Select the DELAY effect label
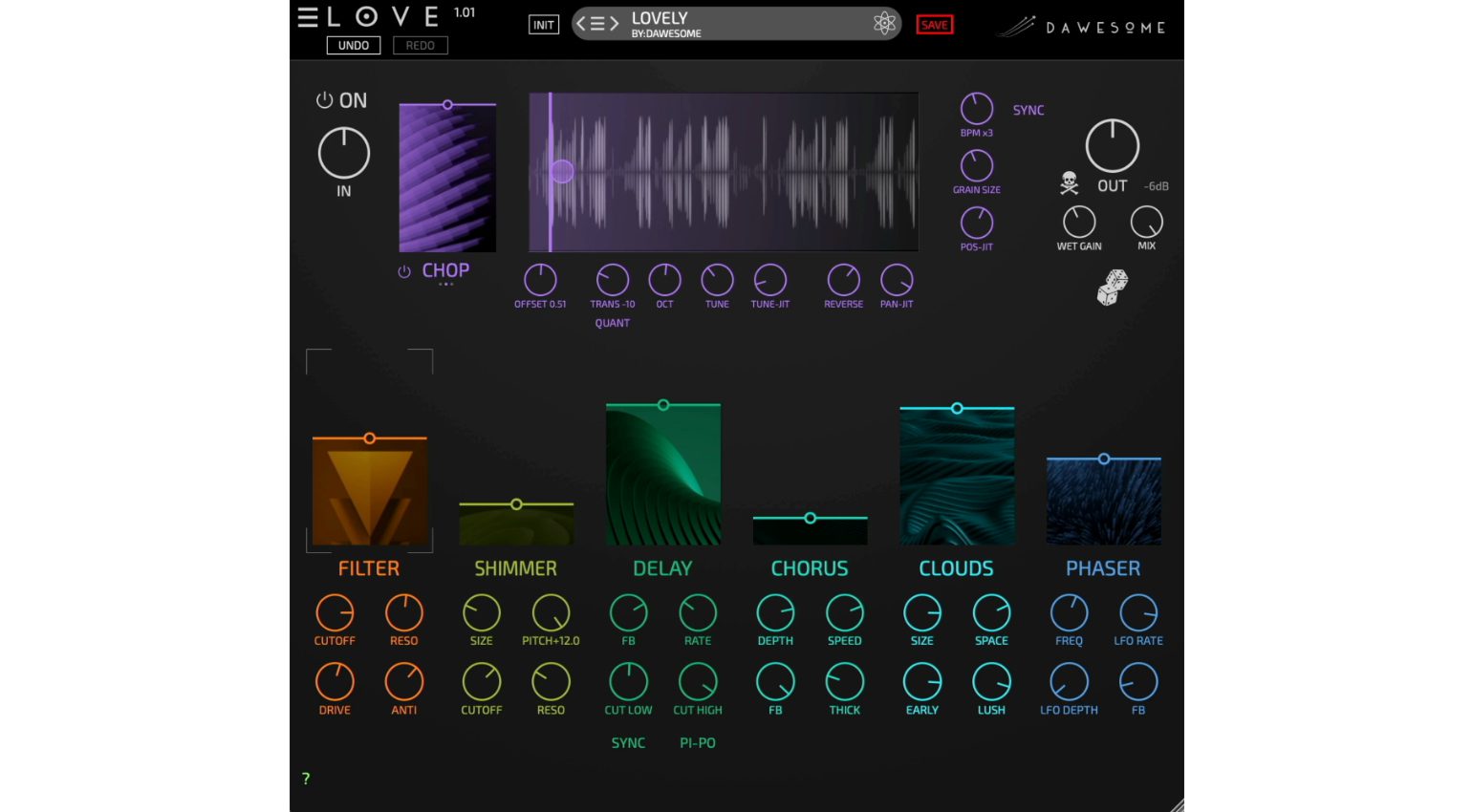 pos(662,568)
